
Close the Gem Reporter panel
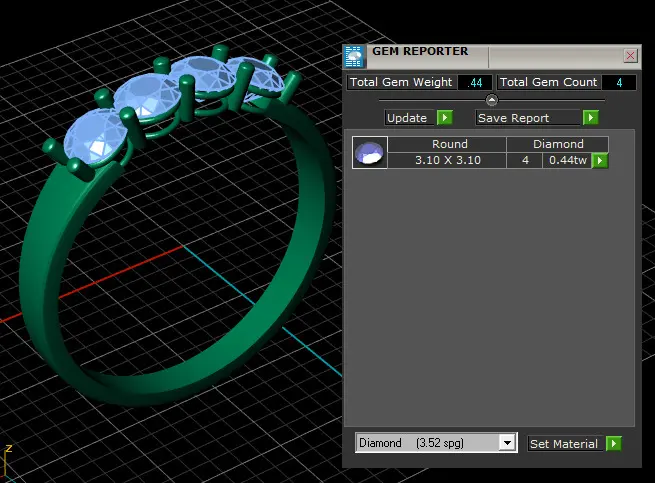(x=630, y=55)
